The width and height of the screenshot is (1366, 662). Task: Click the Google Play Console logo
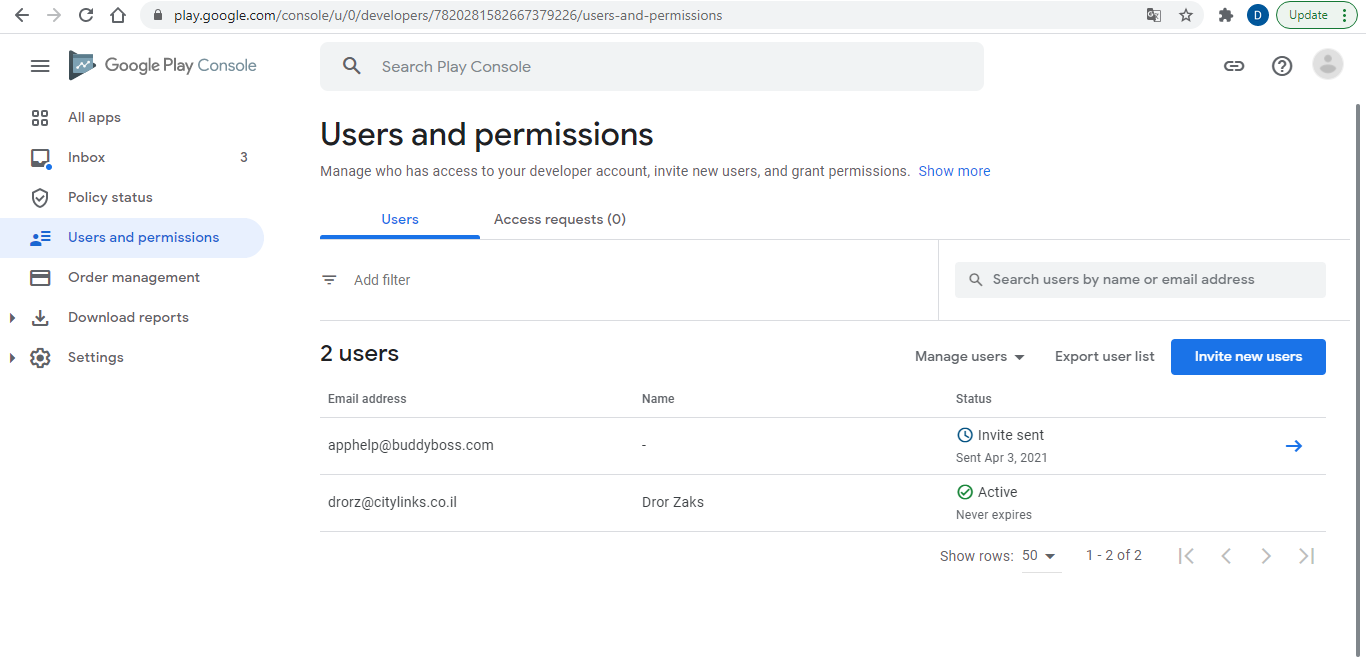pos(163,66)
